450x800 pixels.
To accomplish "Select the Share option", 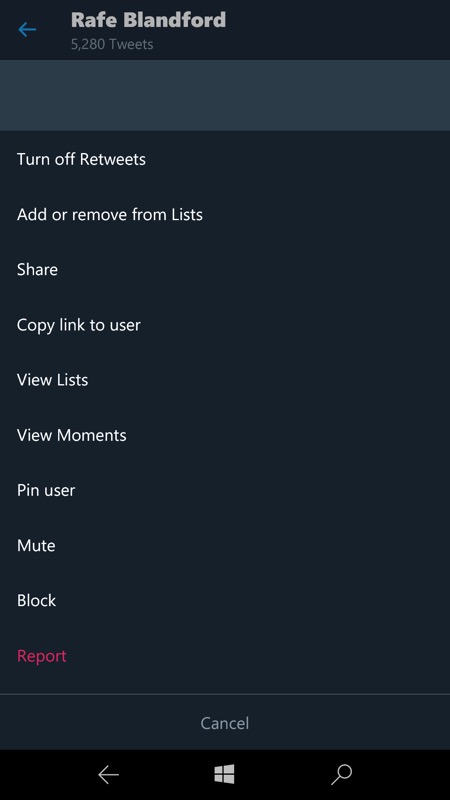I will [37, 269].
